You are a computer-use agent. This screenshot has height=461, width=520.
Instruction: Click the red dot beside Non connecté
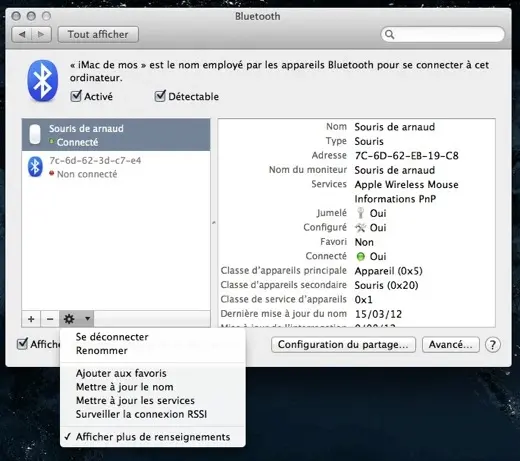point(51,173)
